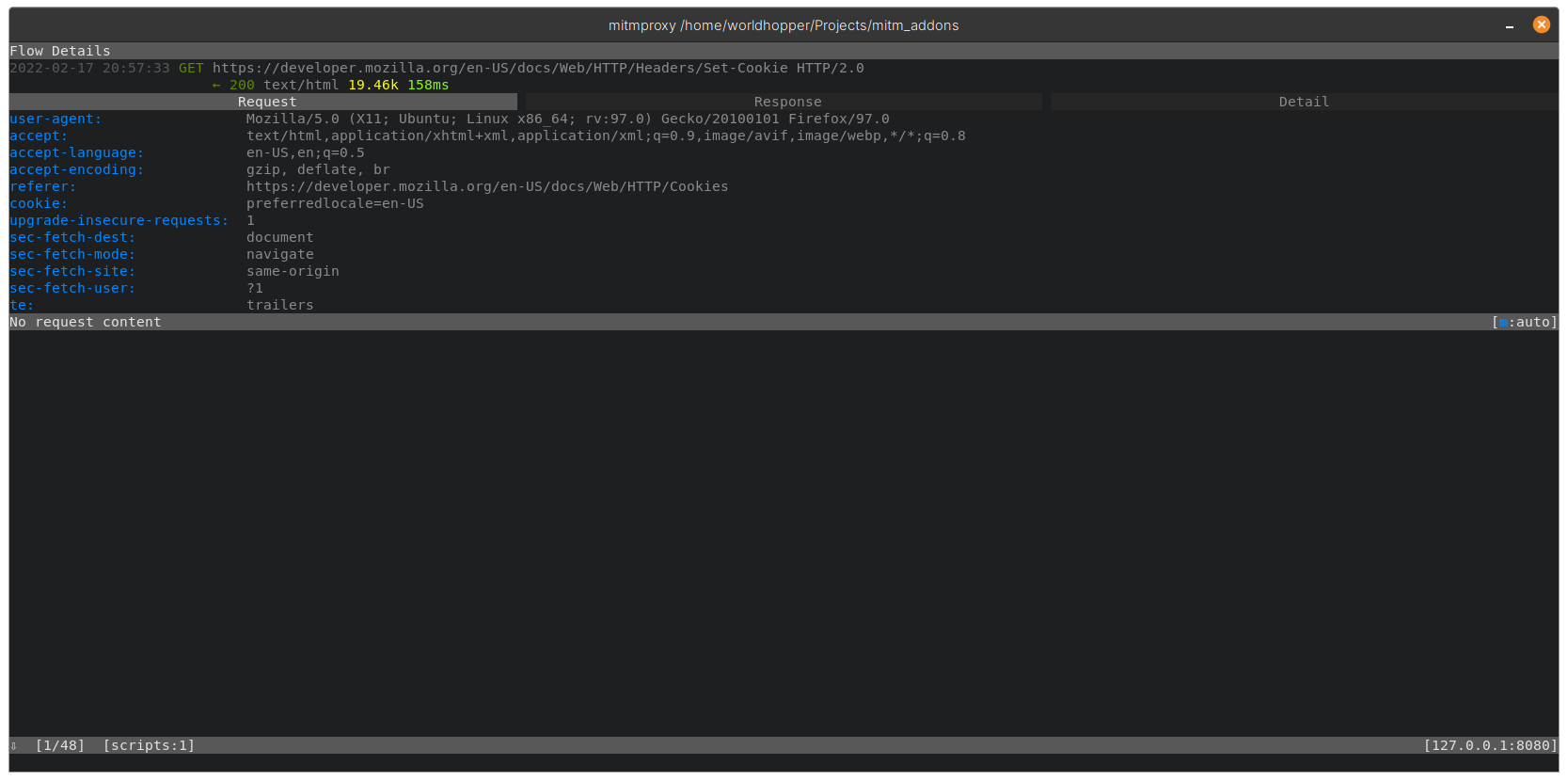Image resolution: width=1568 pixels, height=781 pixels.
Task: Click the No request content bar
Action: click(x=86, y=322)
